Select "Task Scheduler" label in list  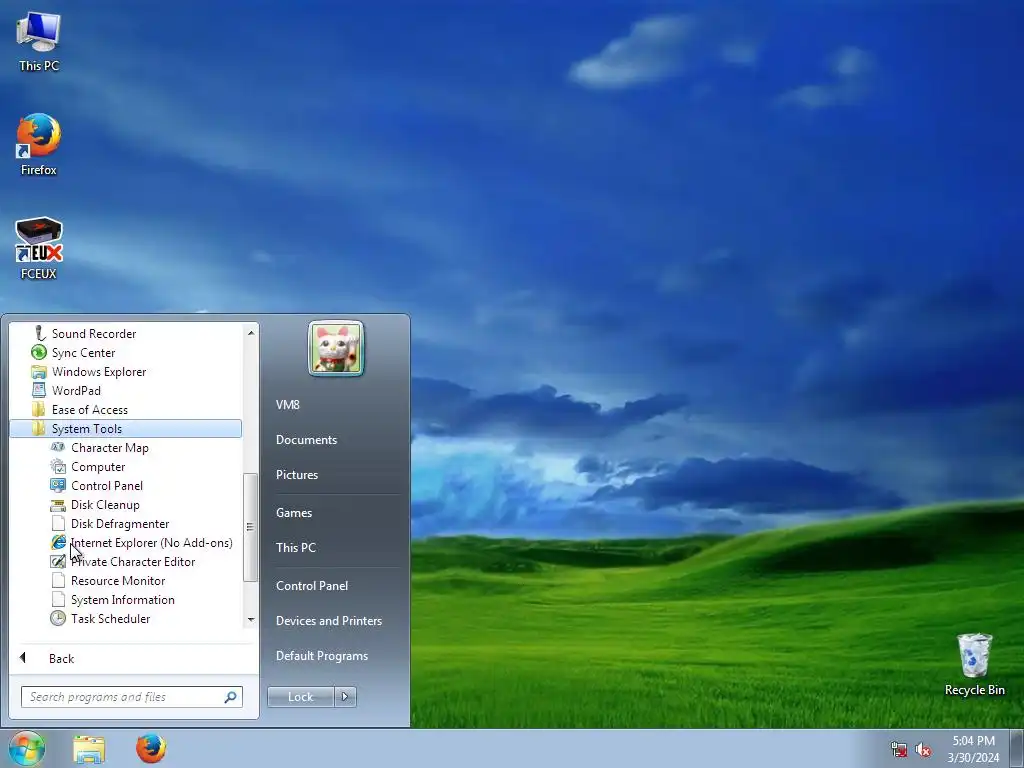pos(110,618)
